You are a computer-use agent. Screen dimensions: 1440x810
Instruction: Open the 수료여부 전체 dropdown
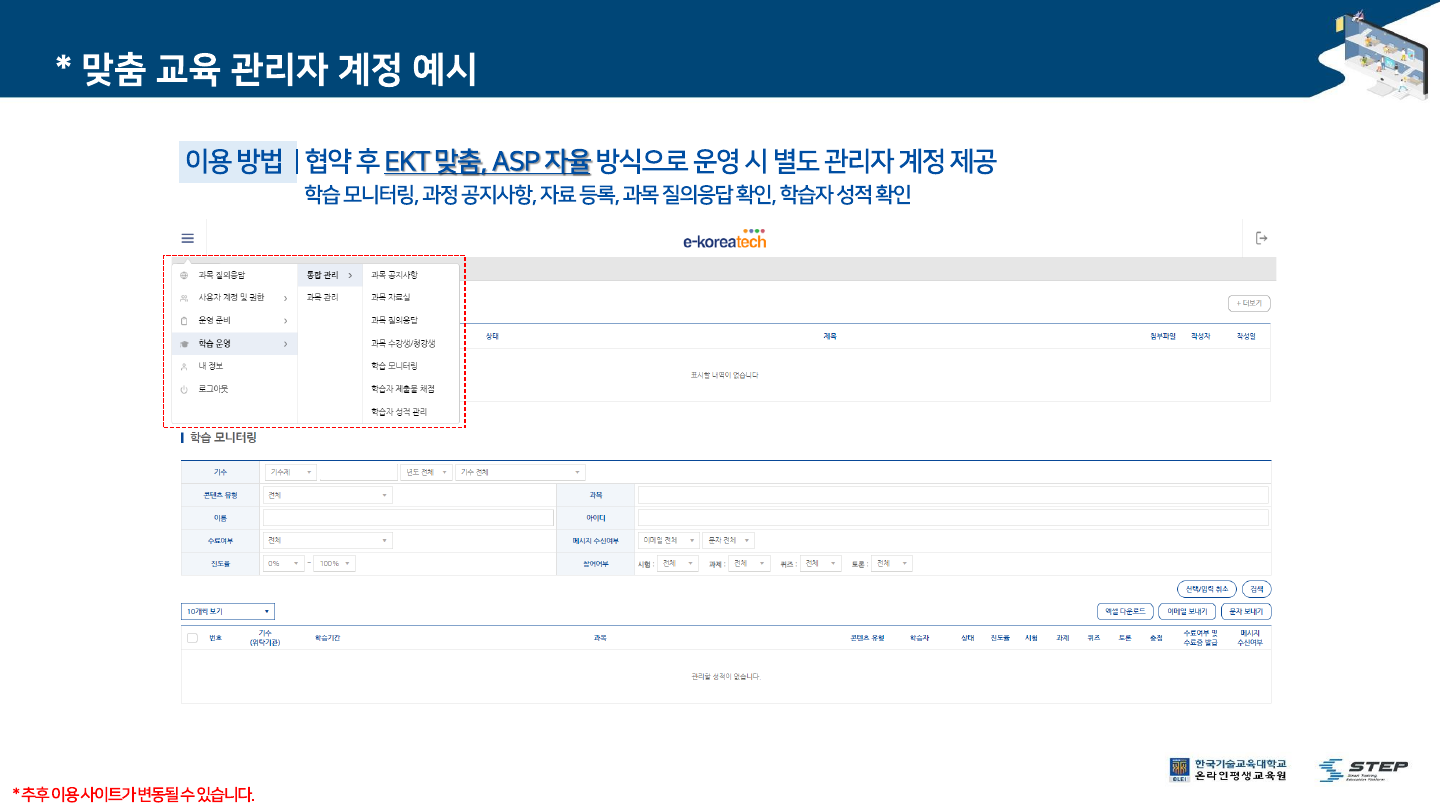(328, 540)
